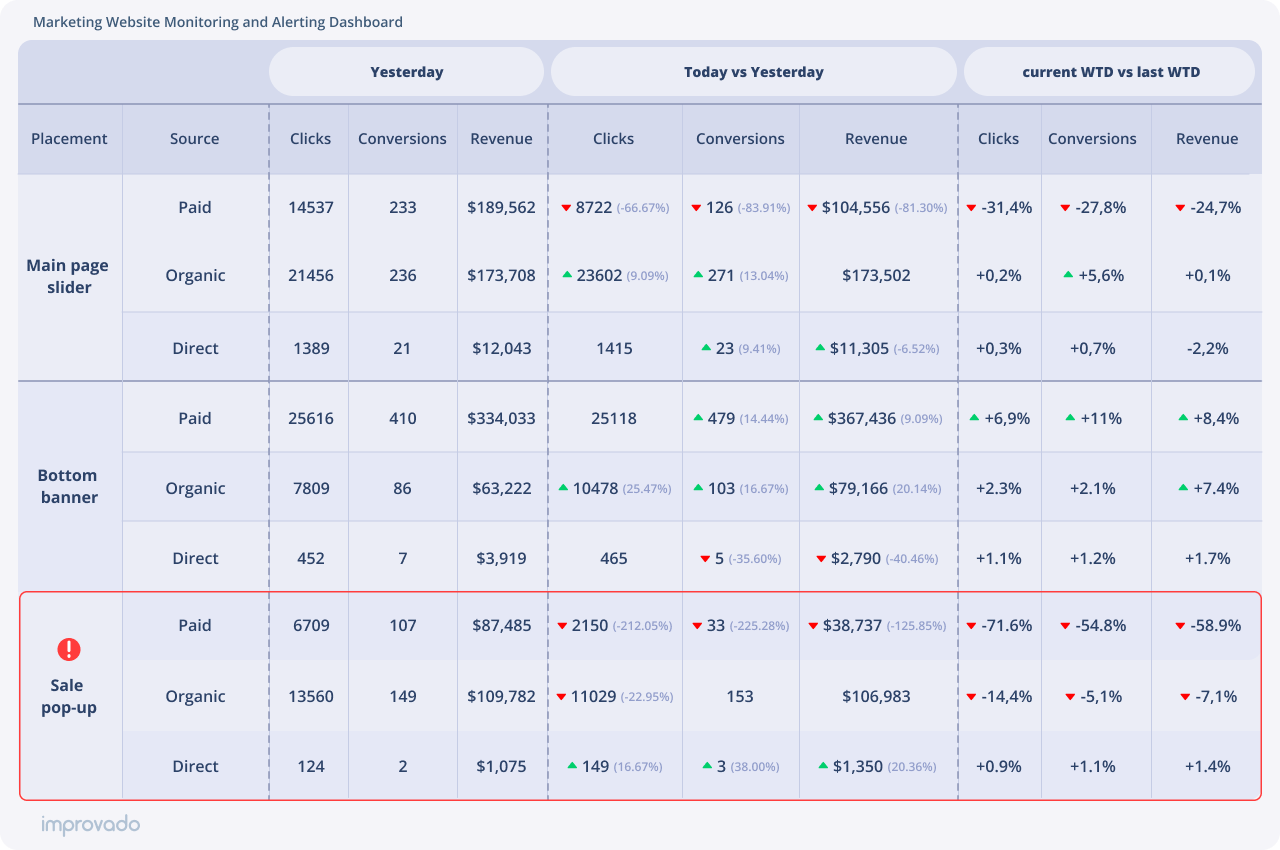Click the red down arrow beside 8722 clicks
The width and height of the screenshot is (1280, 850).
566,208
